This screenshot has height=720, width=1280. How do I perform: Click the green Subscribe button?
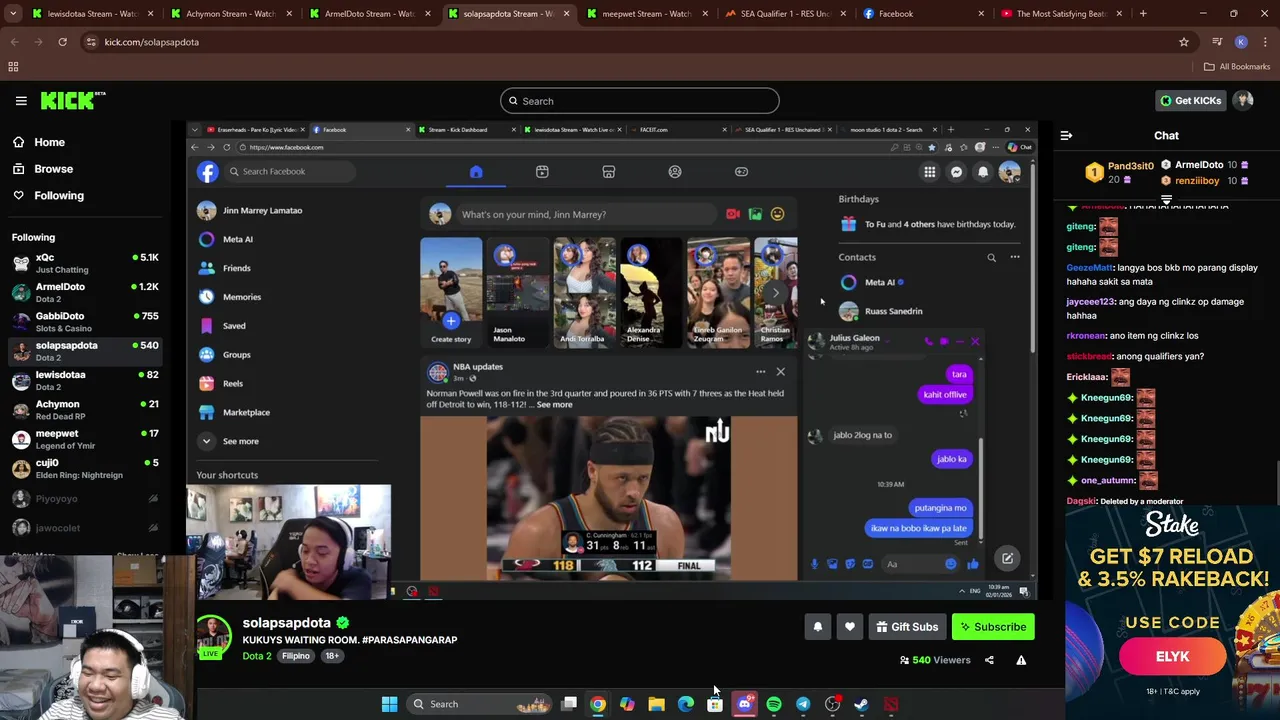pyautogui.click(x=993, y=627)
